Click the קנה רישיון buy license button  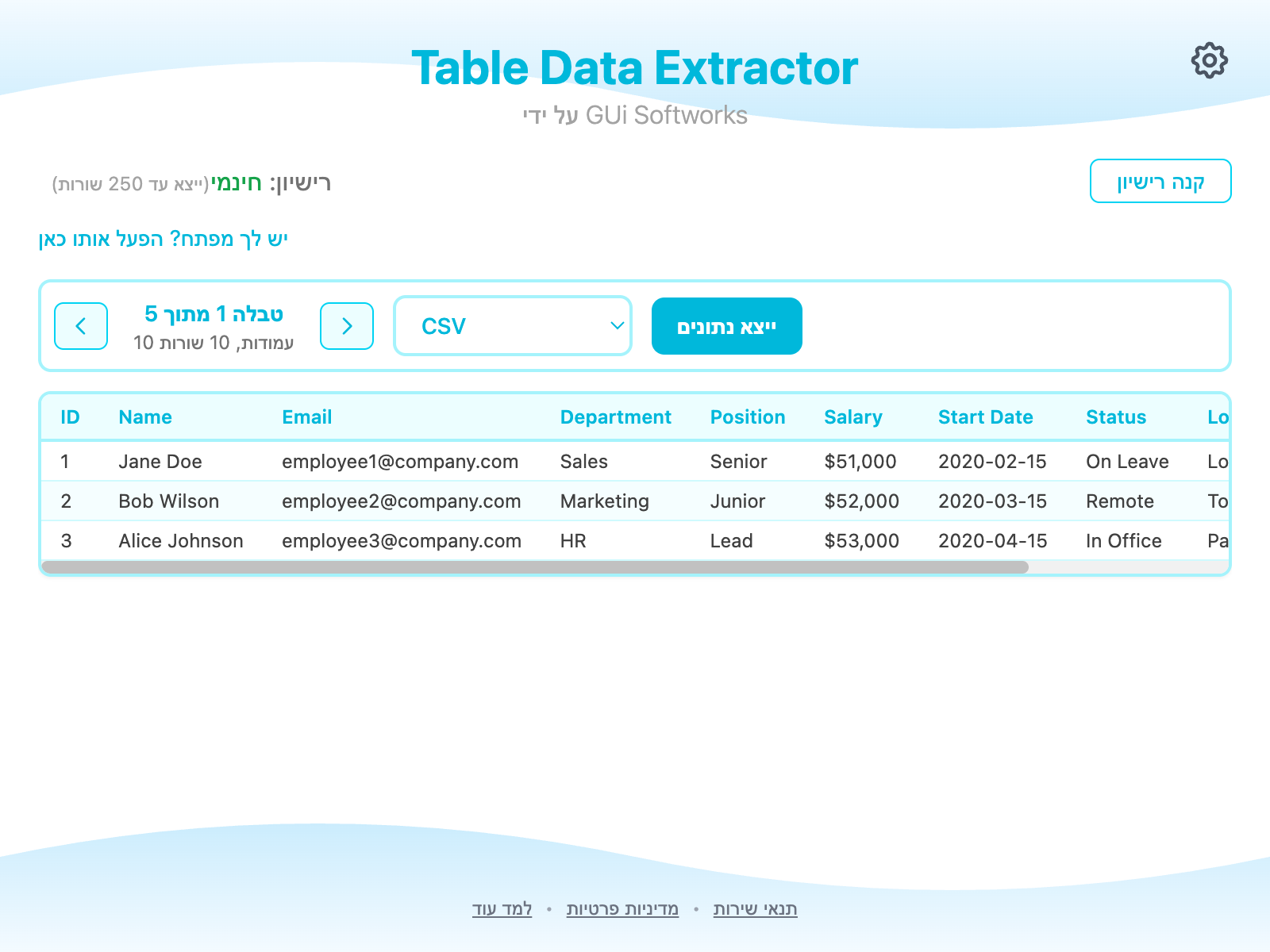point(1160,182)
